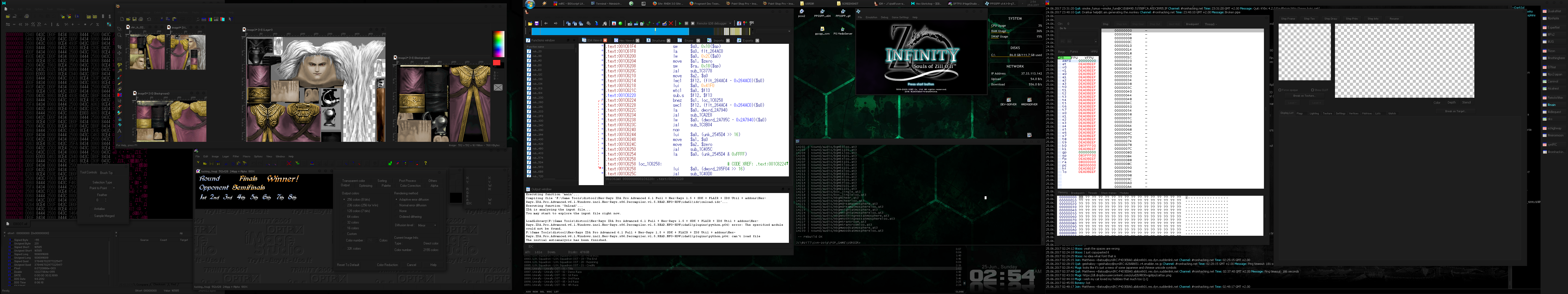Select QuakeNet server in mIRC list

[1554, 11]
